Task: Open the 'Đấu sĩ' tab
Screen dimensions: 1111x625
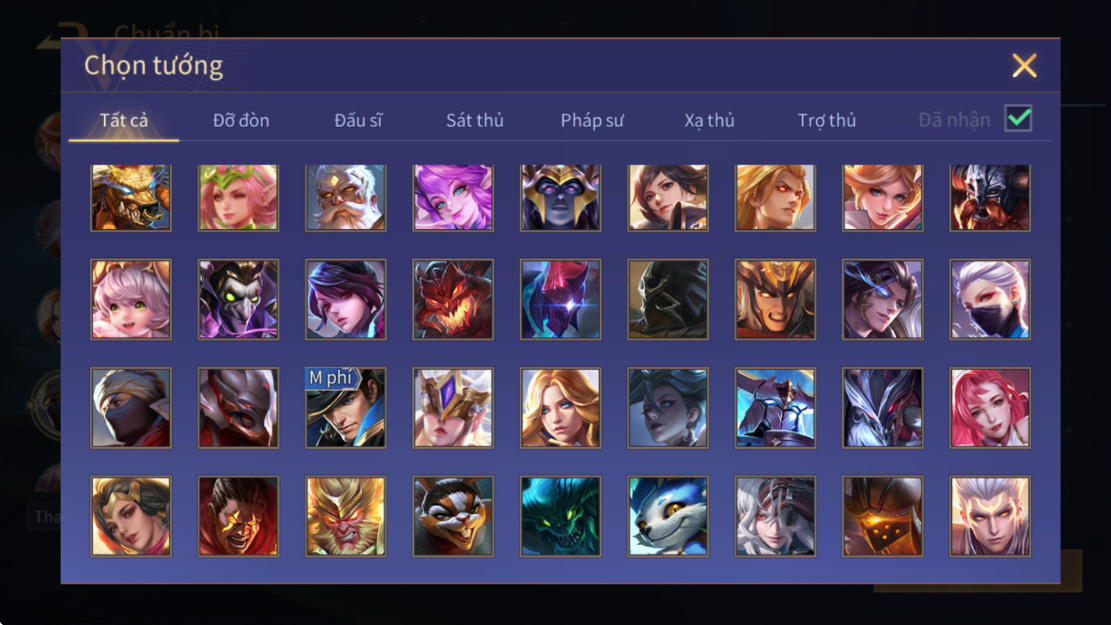Action: 358,120
